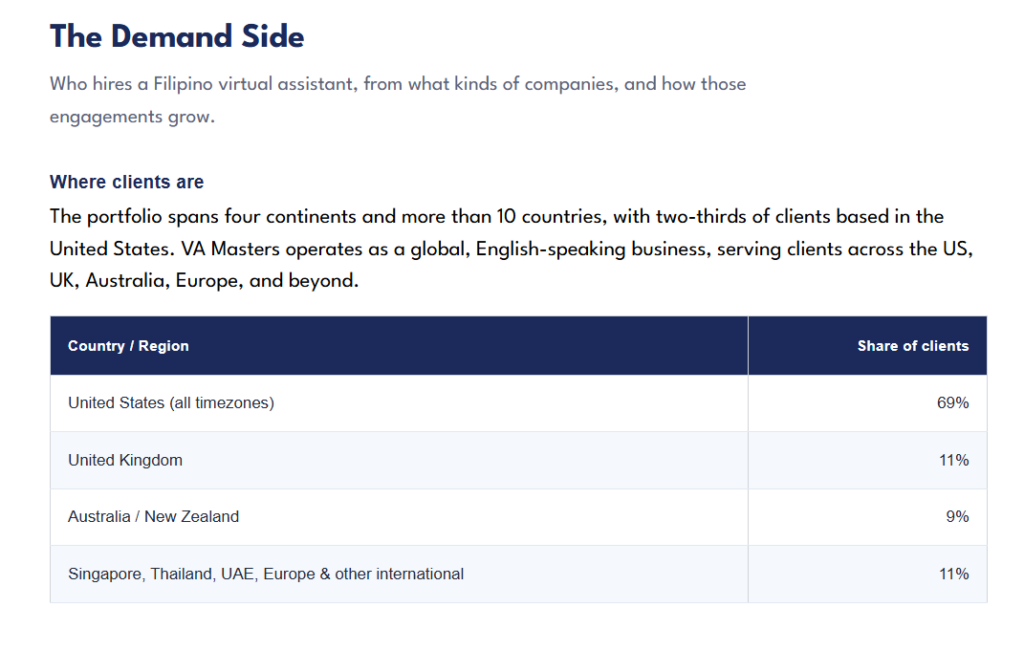Click the word timezones in first row
The width and height of the screenshot is (1024, 651).
tap(232, 403)
